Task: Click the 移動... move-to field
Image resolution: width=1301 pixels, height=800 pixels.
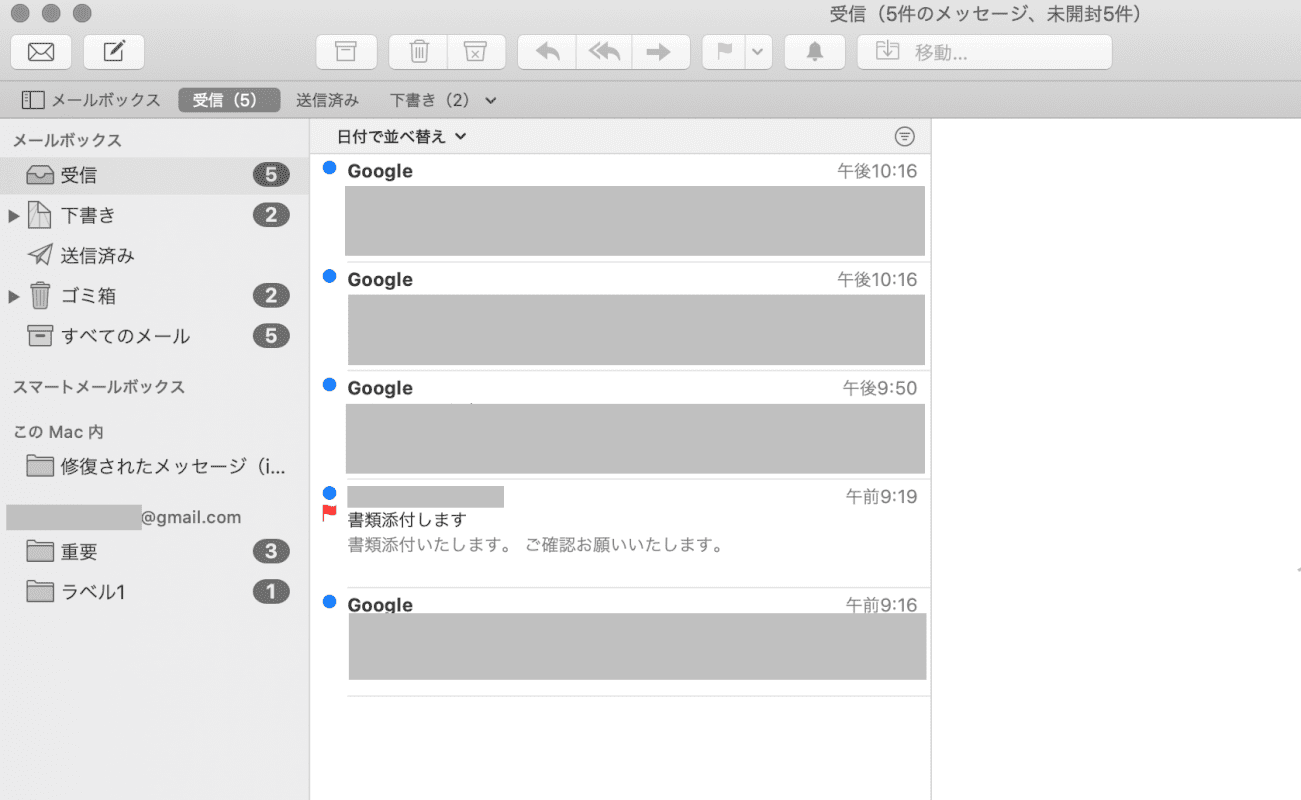Action: click(985, 52)
